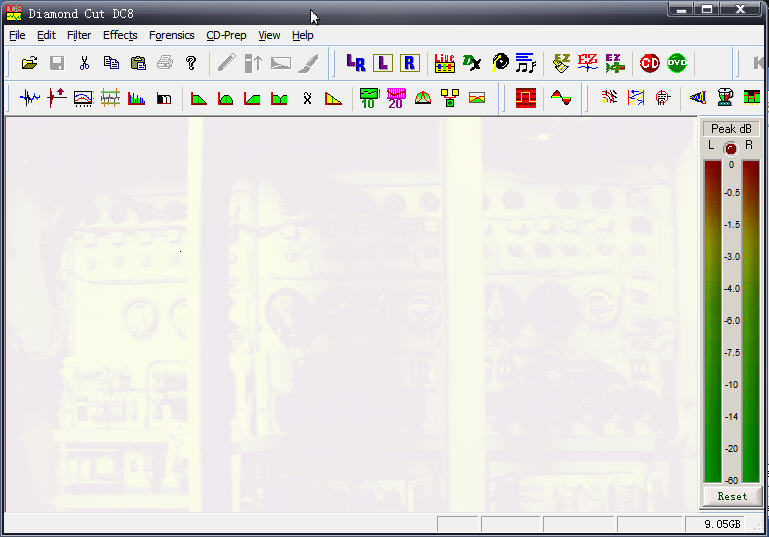Click the green DVD icon
The image size is (769, 537).
(x=677, y=63)
